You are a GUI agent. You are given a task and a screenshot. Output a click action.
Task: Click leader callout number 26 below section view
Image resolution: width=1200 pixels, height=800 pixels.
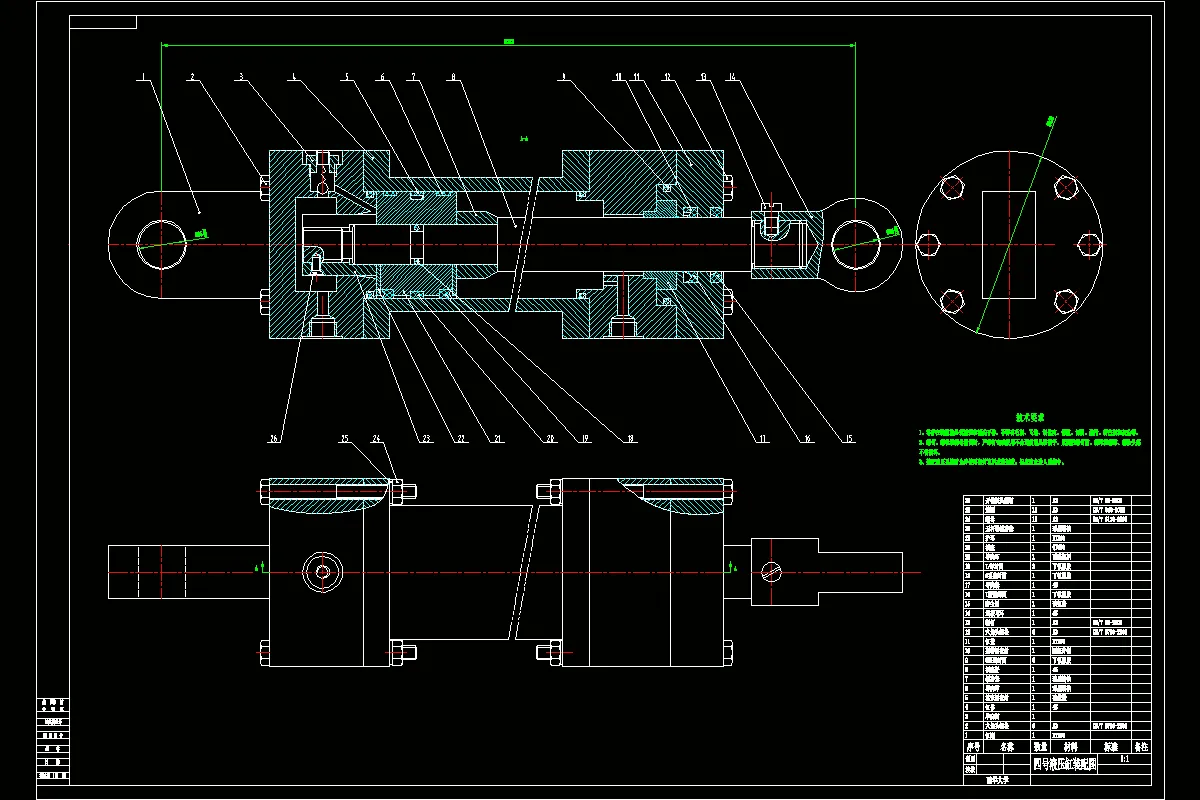click(x=275, y=437)
